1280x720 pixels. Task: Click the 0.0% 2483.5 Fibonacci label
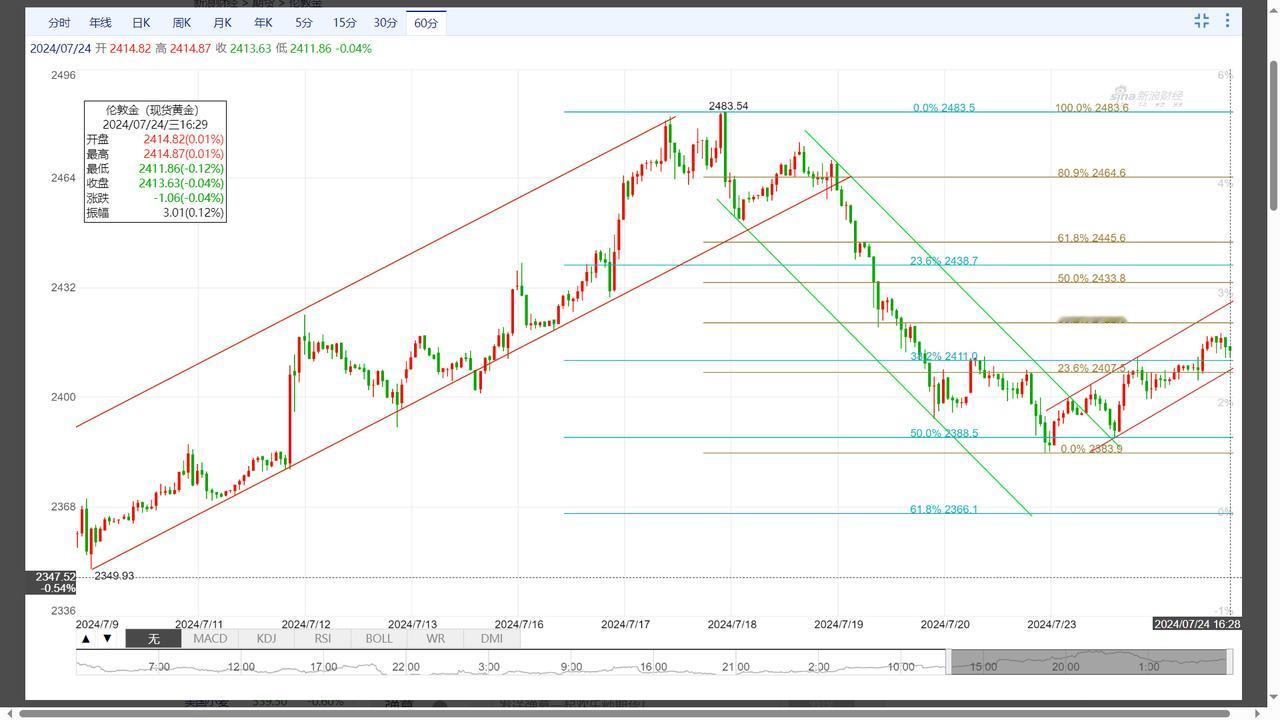coord(944,108)
